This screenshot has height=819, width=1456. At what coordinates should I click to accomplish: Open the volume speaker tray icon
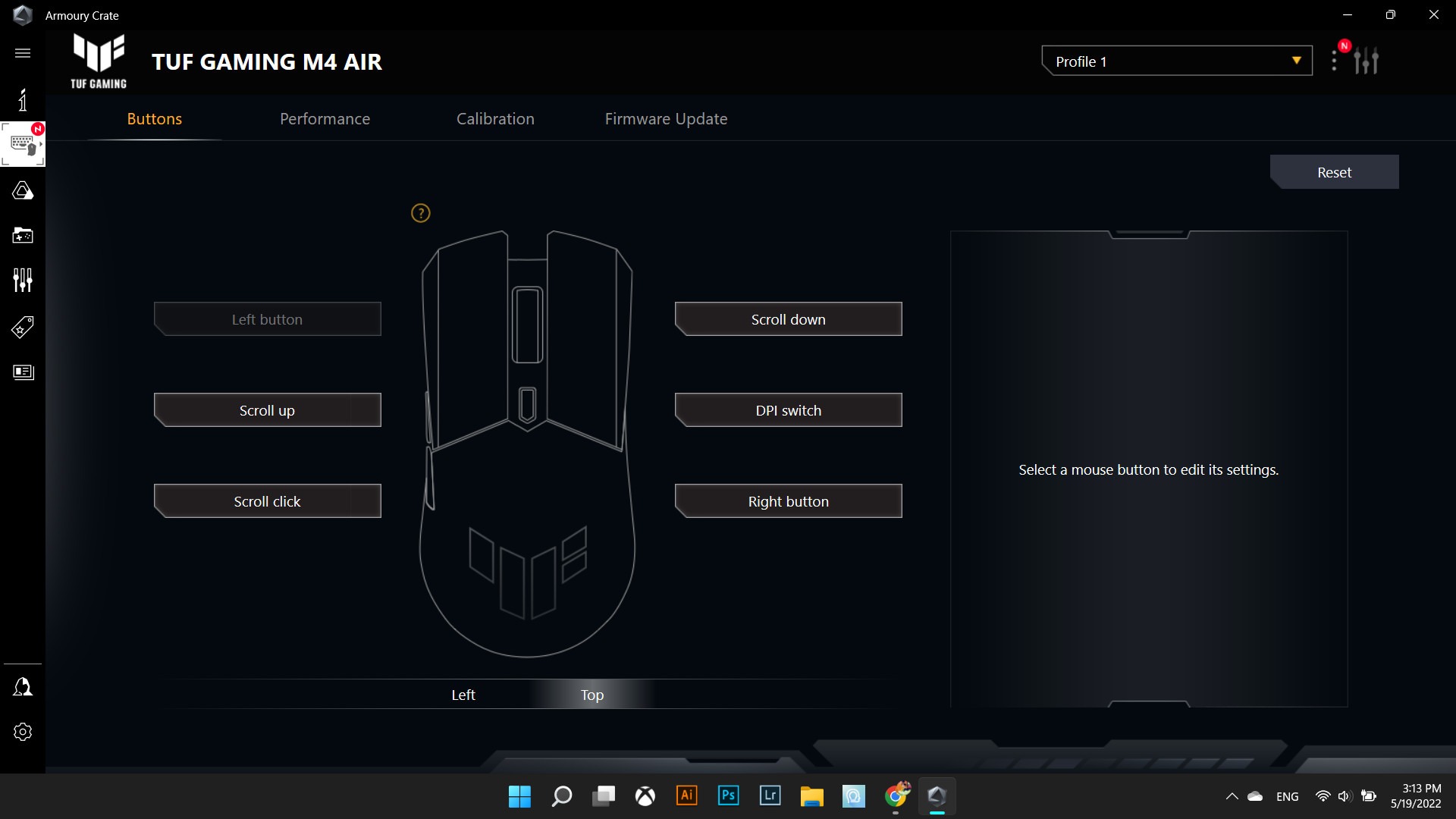(1345, 796)
